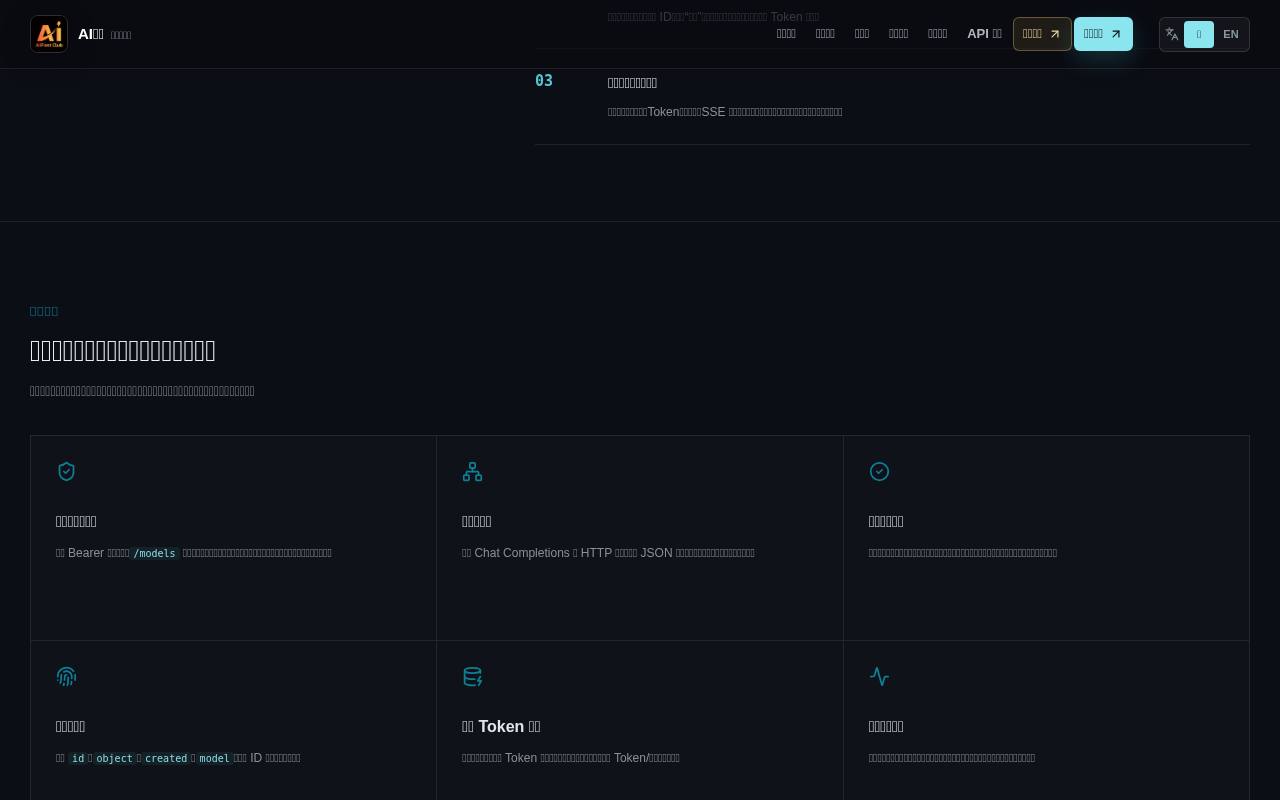Image resolution: width=1280 pixels, height=800 pixels.
Task: Click the database lightning icon in the Token card
Action: [473, 677]
